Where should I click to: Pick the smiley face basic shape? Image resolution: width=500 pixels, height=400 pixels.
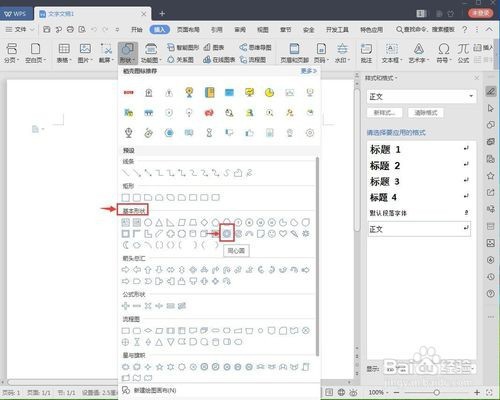click(272, 234)
